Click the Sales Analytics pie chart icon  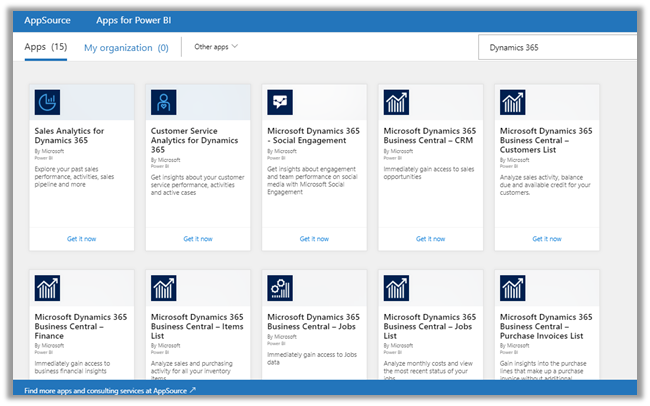(x=47, y=103)
